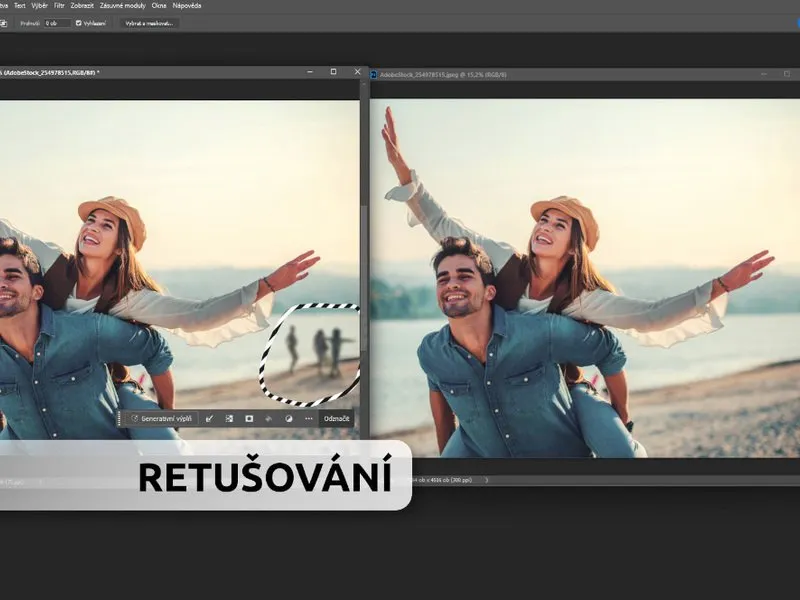Screen dimensions: 800x600
Task: Open the three-dots more options in contextual bar
Action: coord(309,418)
